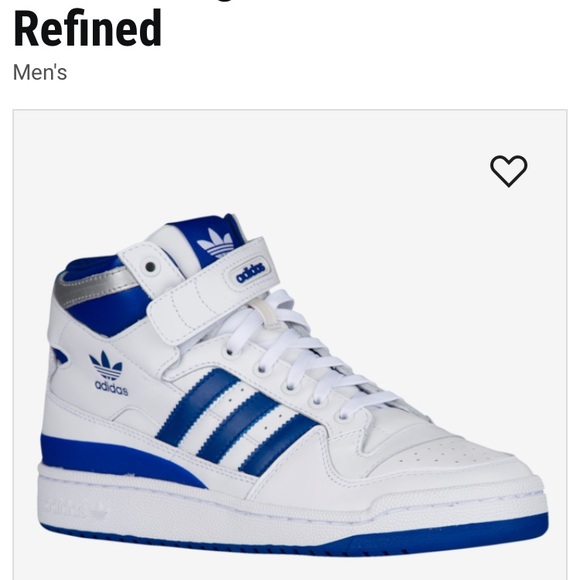
Task: Click the 'Refined' product title heading
Action: coord(87,28)
